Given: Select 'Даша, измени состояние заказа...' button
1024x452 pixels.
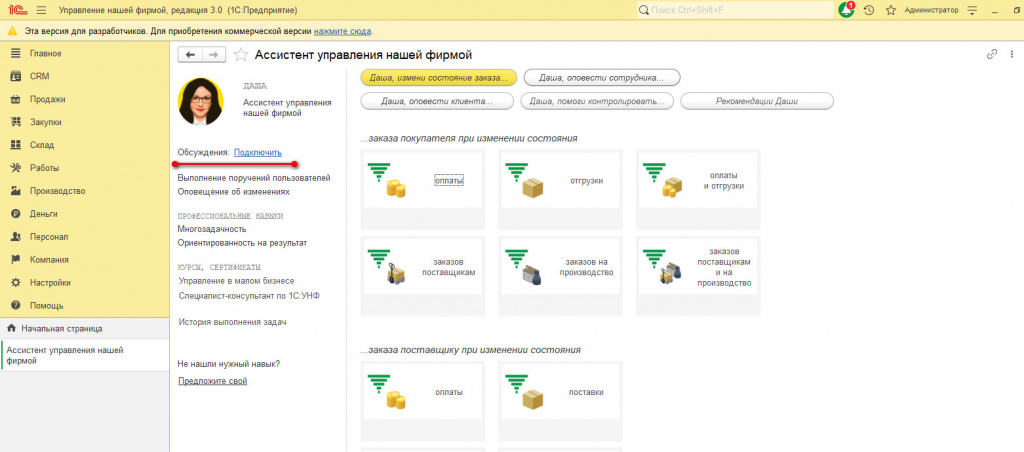Looking at the screenshot, I should pos(439,78).
